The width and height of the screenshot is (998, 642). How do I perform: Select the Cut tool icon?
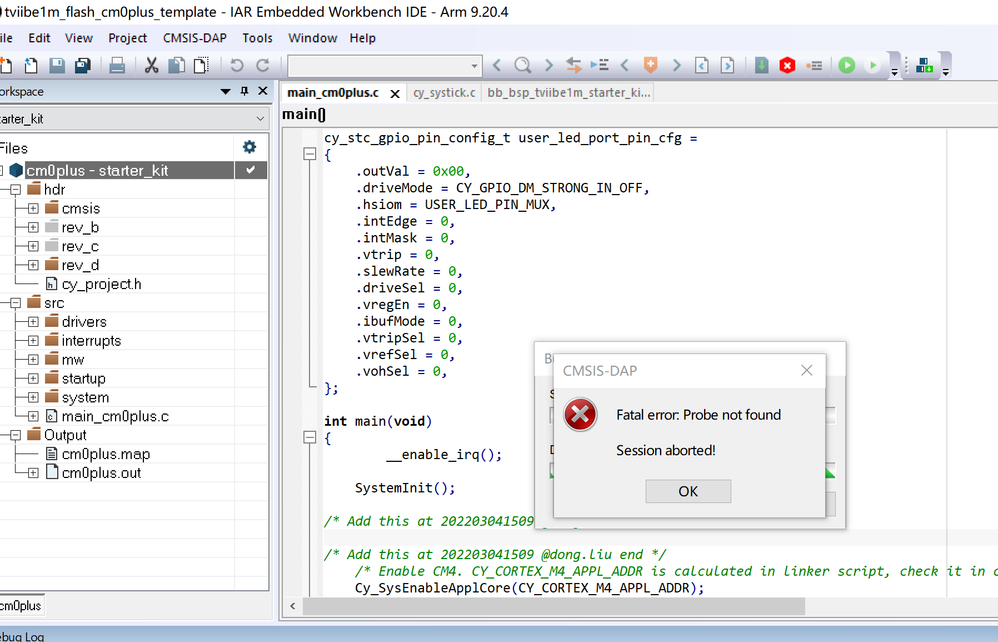click(152, 64)
